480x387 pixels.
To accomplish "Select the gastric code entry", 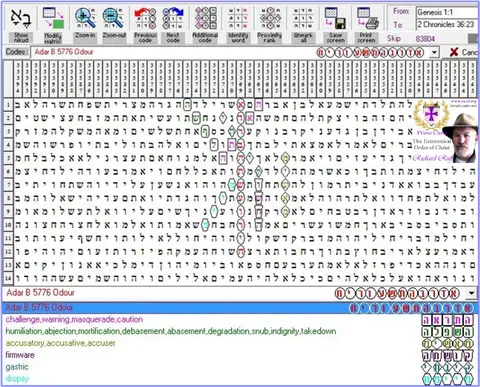I will click(x=17, y=367).
